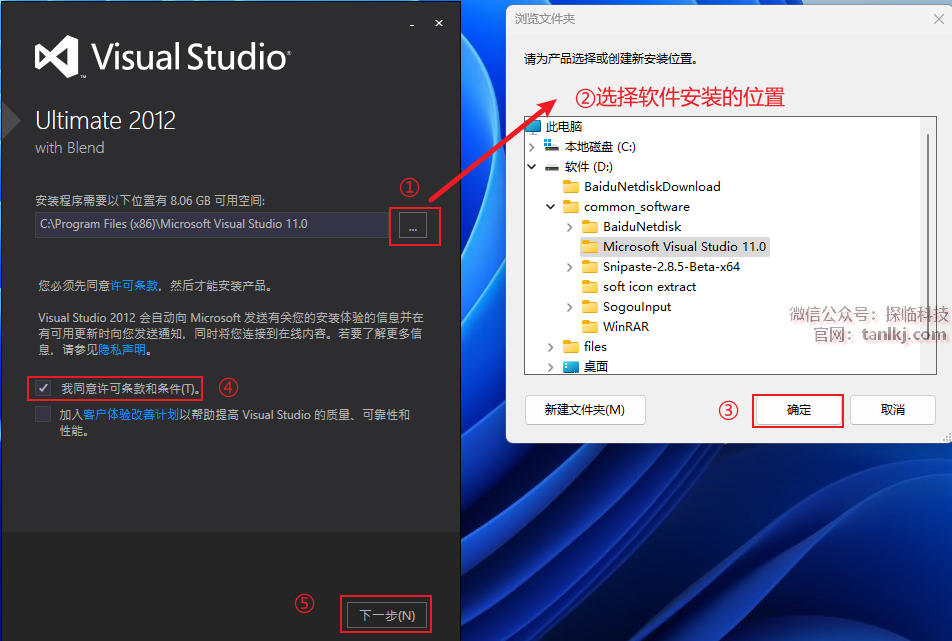
Task: Enable the 客户体验改善计划 participation checkbox
Action: coord(42,414)
